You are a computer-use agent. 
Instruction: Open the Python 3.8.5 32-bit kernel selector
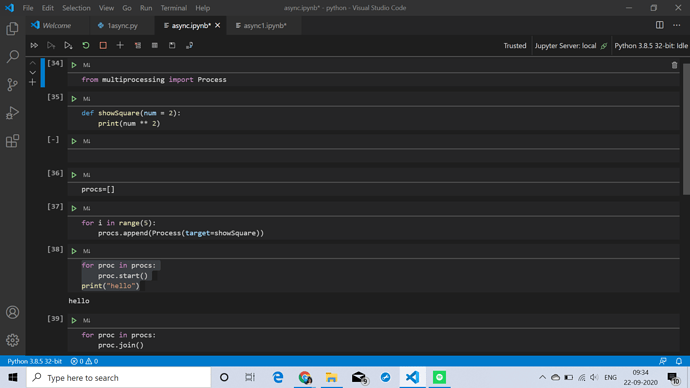651,46
